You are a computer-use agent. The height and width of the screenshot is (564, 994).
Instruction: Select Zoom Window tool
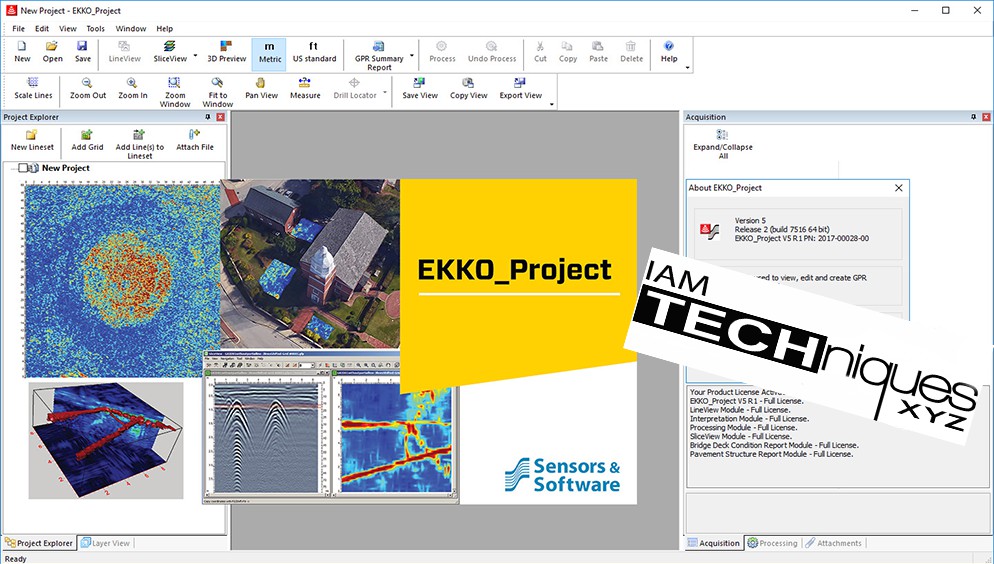(175, 93)
